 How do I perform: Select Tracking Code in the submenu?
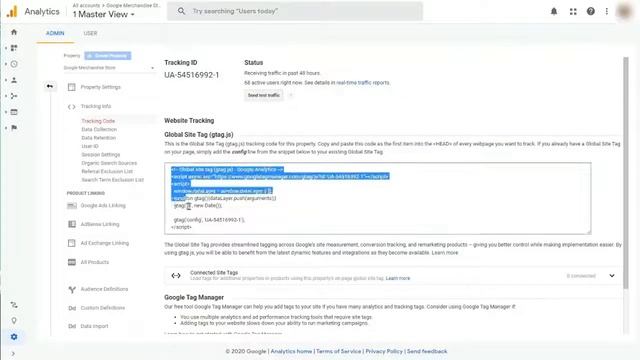click(x=98, y=121)
